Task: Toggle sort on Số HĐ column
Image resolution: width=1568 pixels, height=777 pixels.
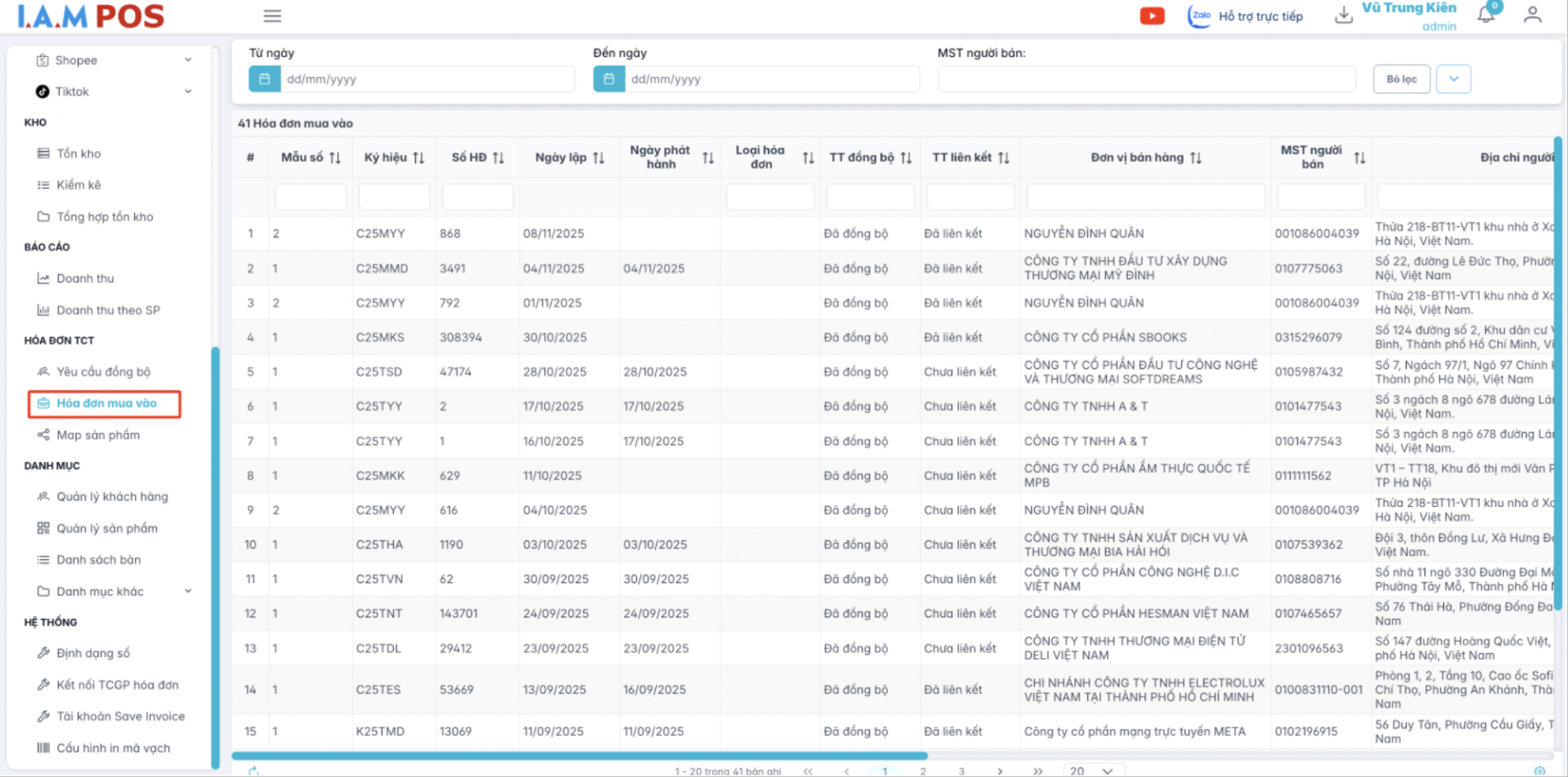Action: (499, 158)
